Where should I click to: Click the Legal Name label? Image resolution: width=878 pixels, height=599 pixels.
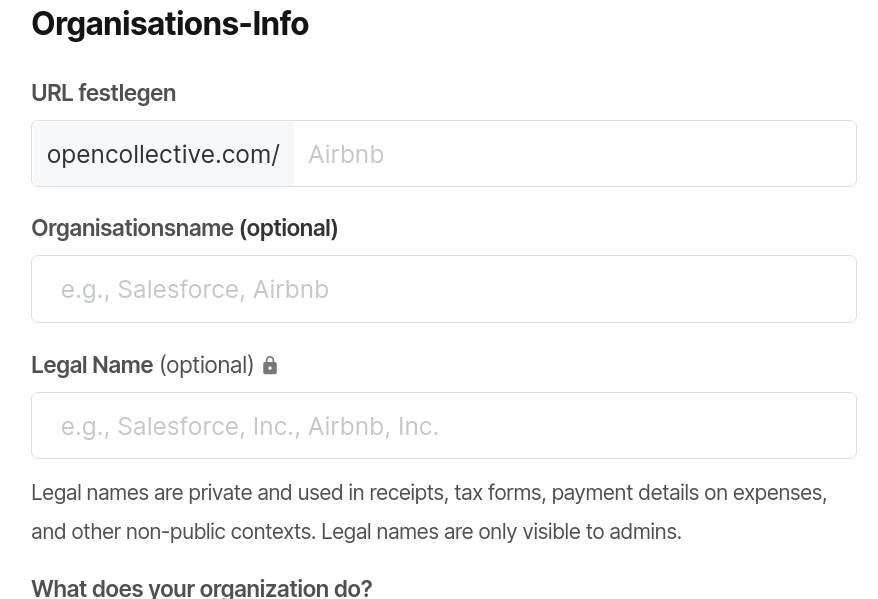pos(92,365)
